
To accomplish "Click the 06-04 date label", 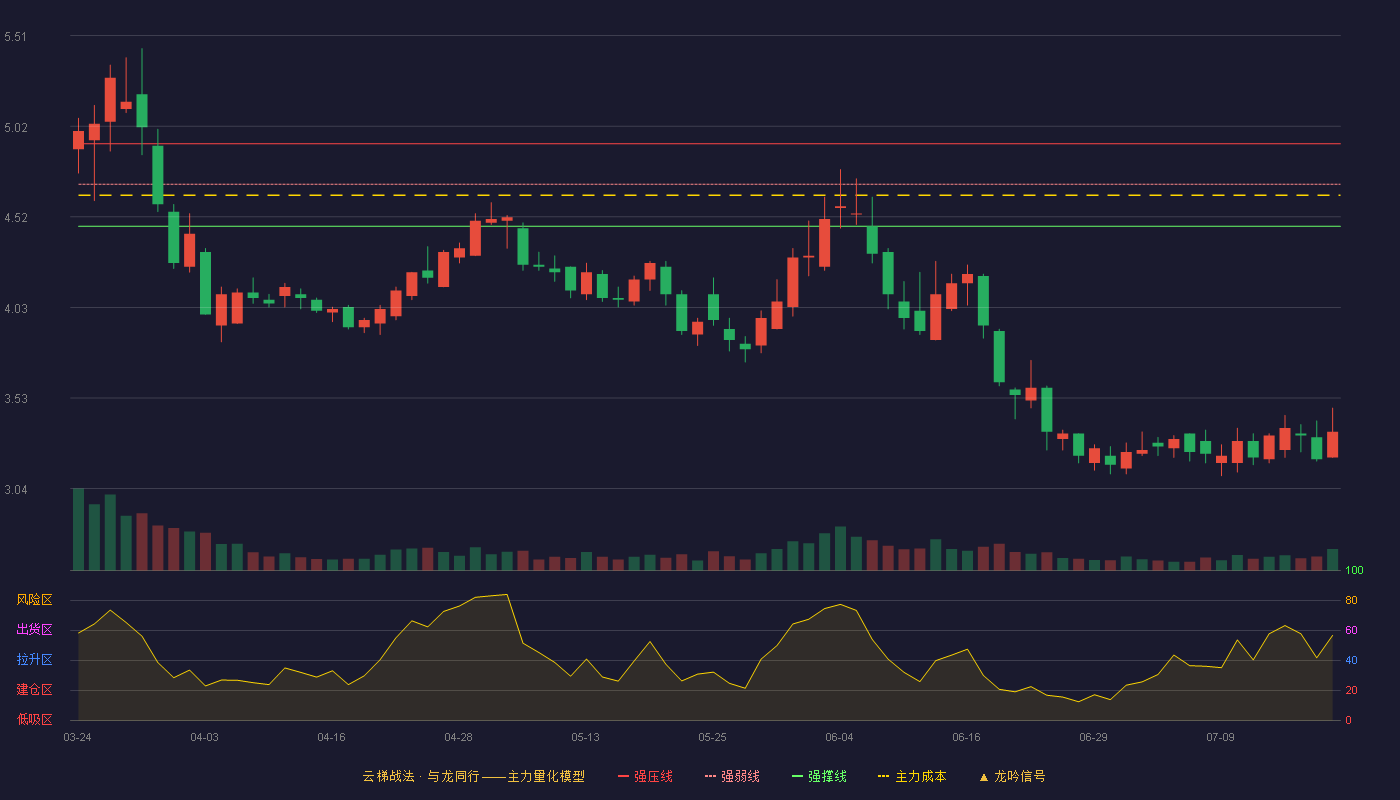I will (839, 737).
